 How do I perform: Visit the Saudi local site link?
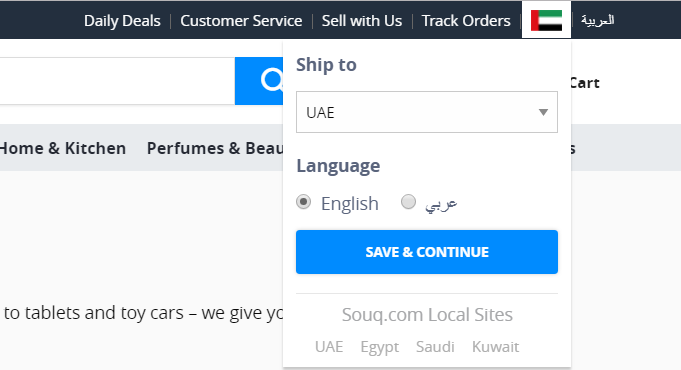tap(435, 347)
